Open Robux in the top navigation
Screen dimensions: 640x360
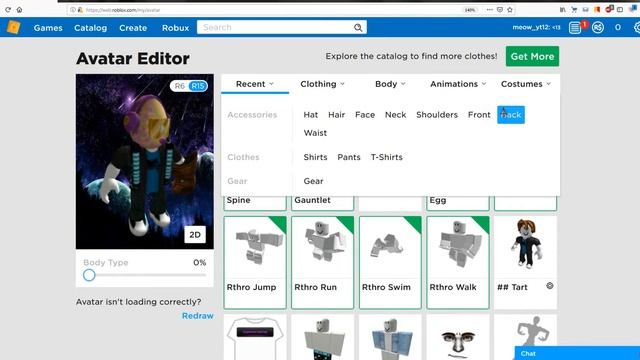[x=176, y=28]
